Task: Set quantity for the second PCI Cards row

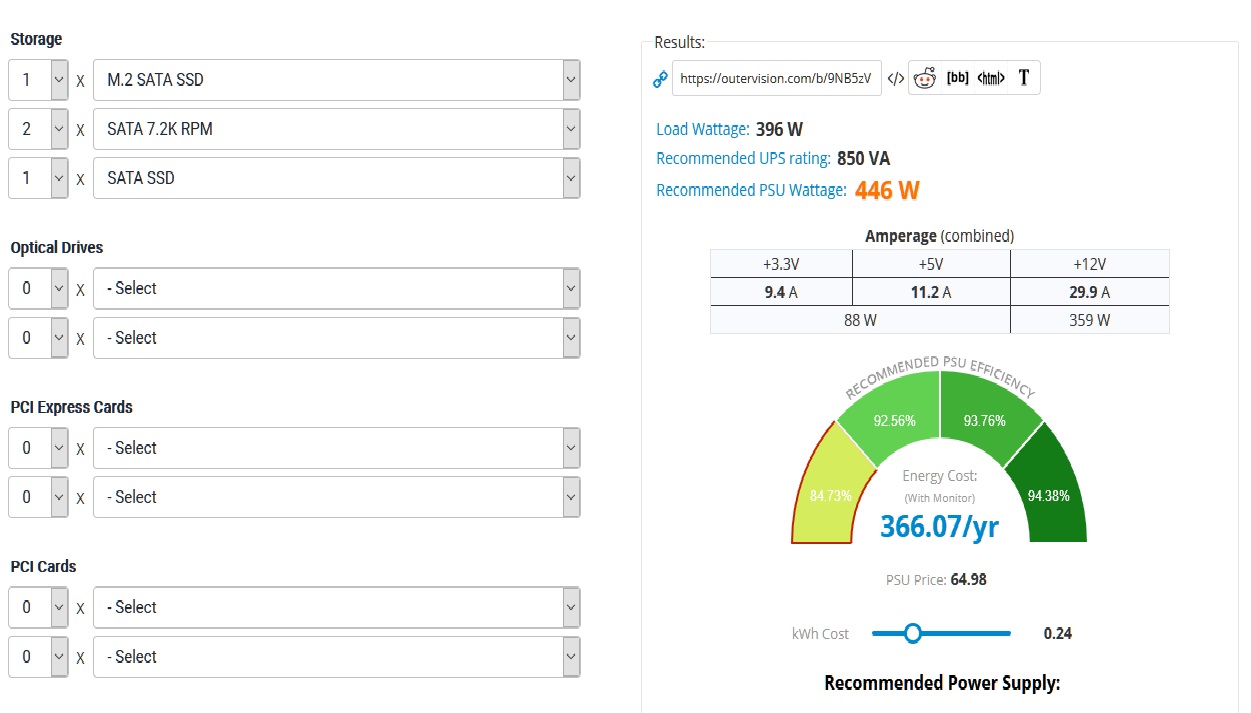Action: click(38, 657)
